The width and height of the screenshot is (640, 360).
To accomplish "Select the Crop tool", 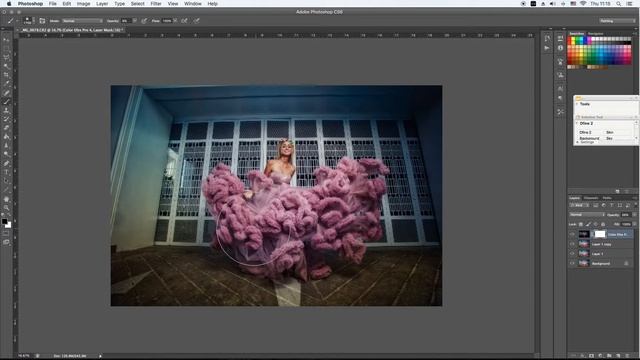I will [6, 74].
